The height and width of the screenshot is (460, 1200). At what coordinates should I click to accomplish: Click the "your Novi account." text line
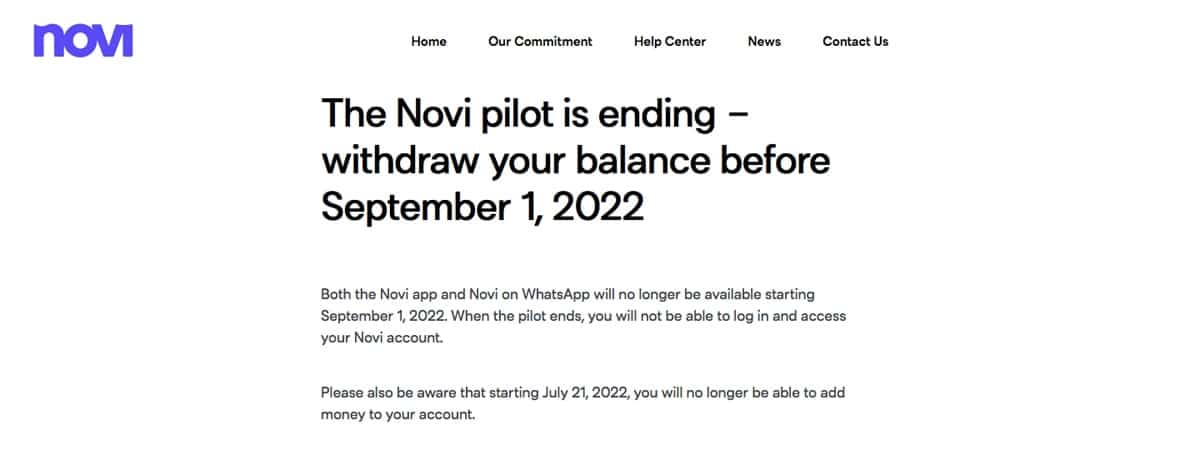pyautogui.click(x=381, y=338)
